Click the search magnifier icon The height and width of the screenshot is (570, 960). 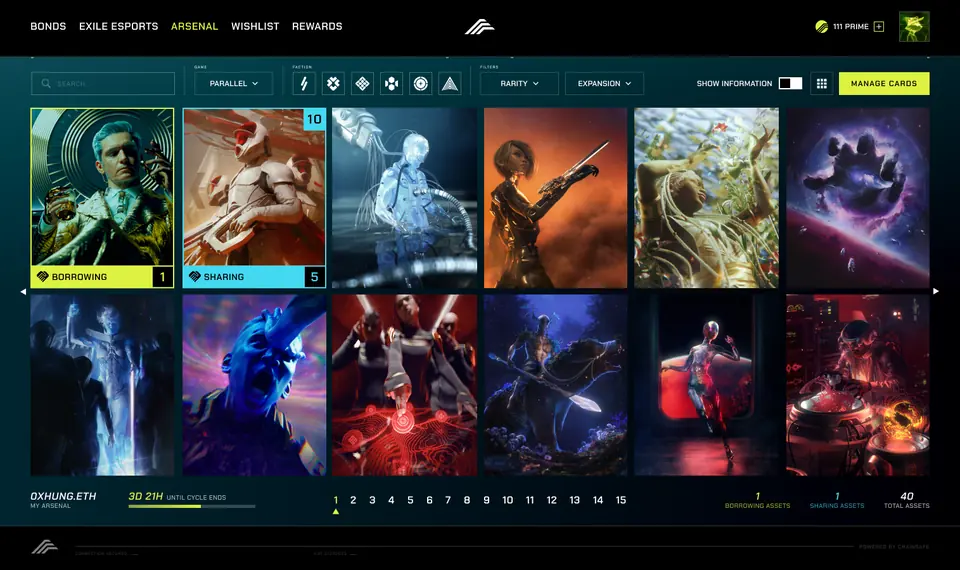coord(46,83)
